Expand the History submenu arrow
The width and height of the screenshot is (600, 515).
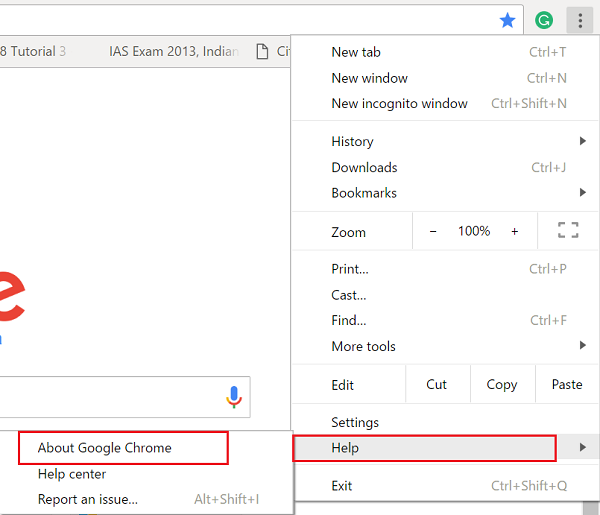click(582, 141)
